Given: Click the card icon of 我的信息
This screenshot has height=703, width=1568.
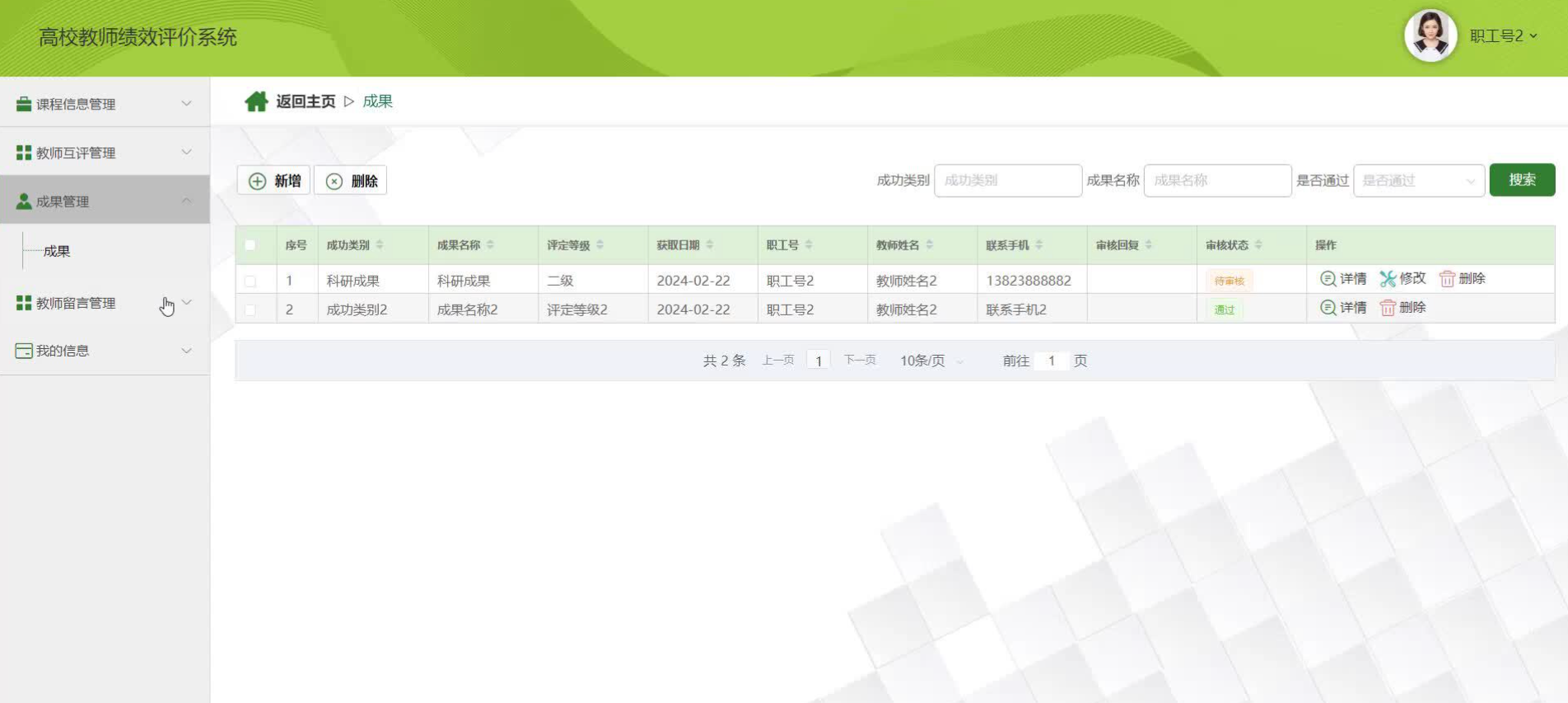Looking at the screenshot, I should point(24,351).
